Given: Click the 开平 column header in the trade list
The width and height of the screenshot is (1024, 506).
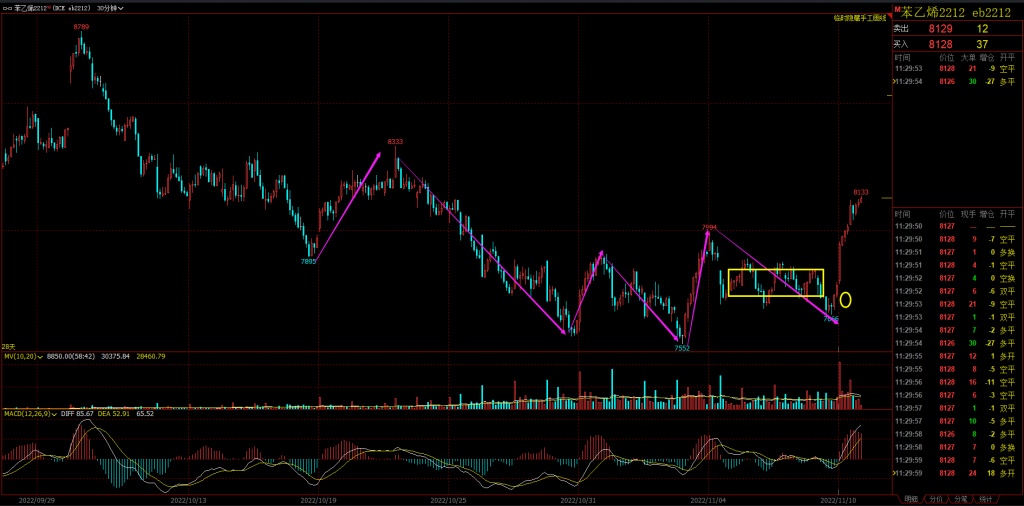Looking at the screenshot, I should pos(1008,214).
